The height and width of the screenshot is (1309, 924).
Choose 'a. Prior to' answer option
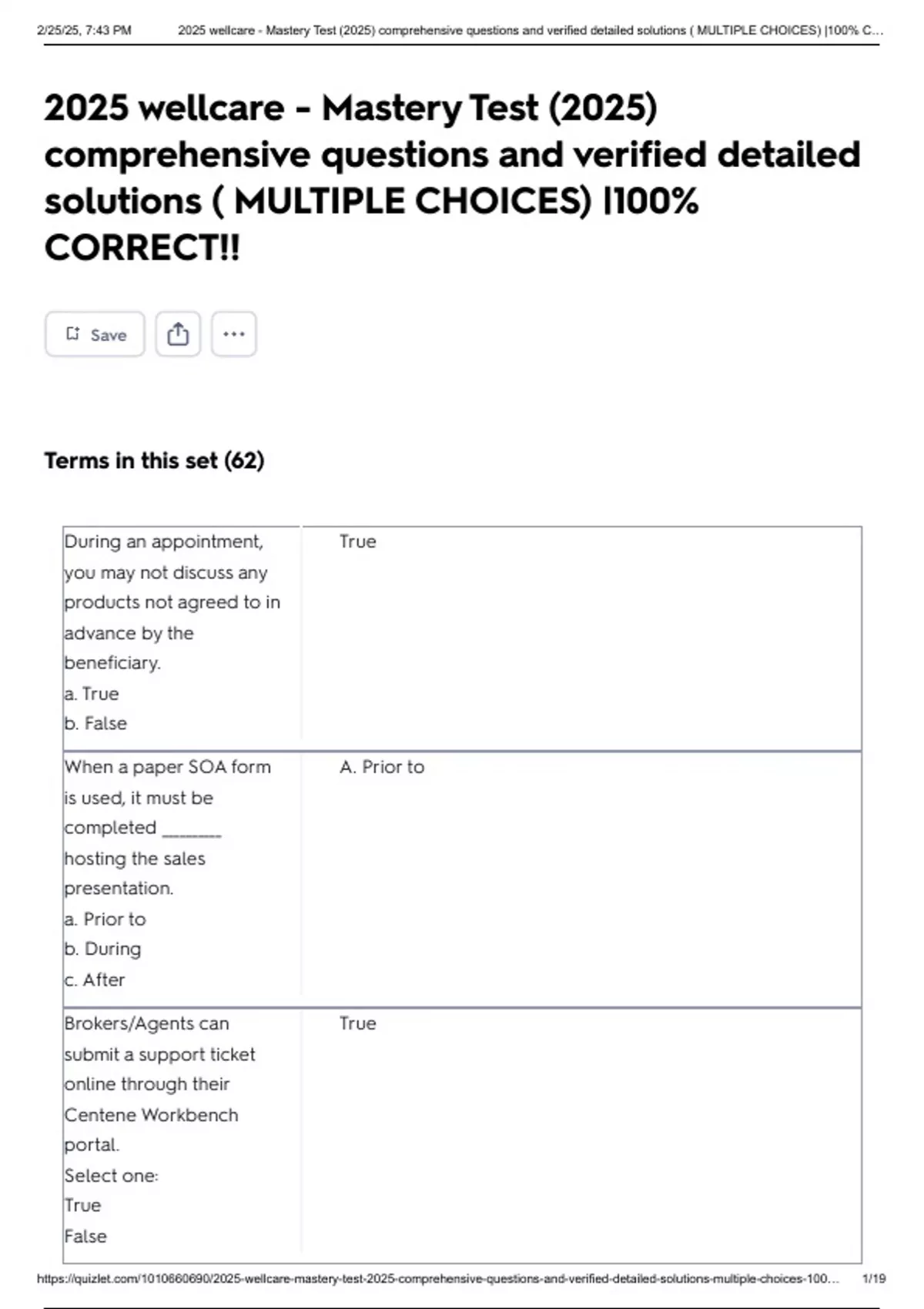pyautogui.click(x=105, y=919)
